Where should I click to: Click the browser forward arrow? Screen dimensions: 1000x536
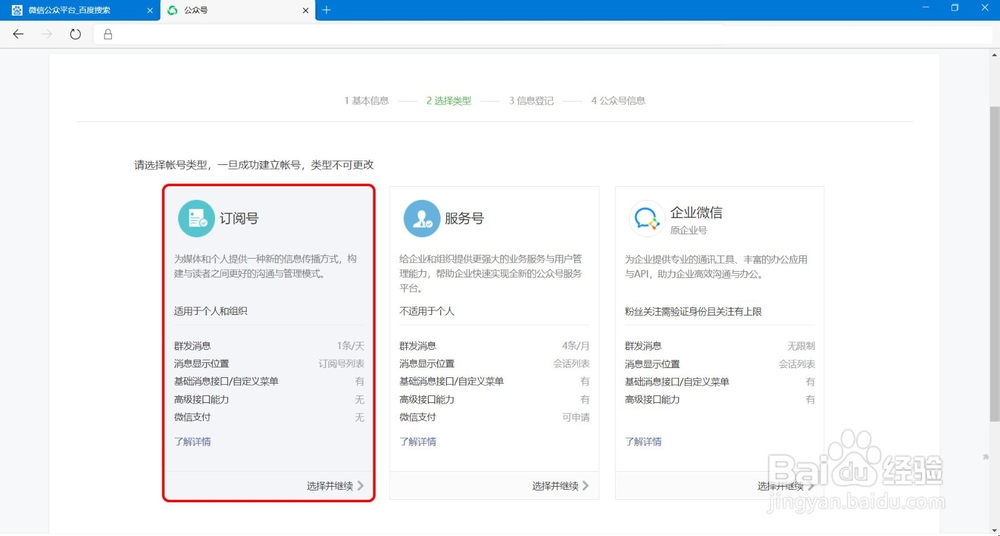coord(47,34)
